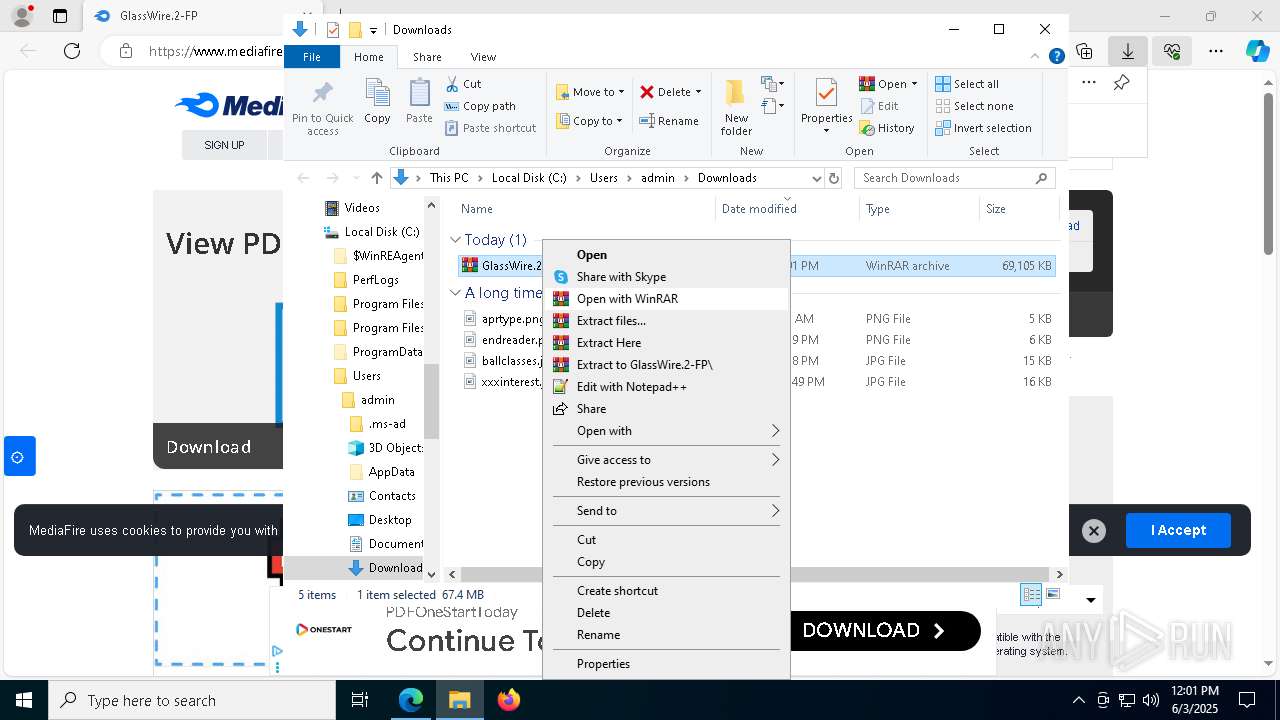Refresh the Edge browser page
The image size is (1280, 720).
tap(72, 51)
